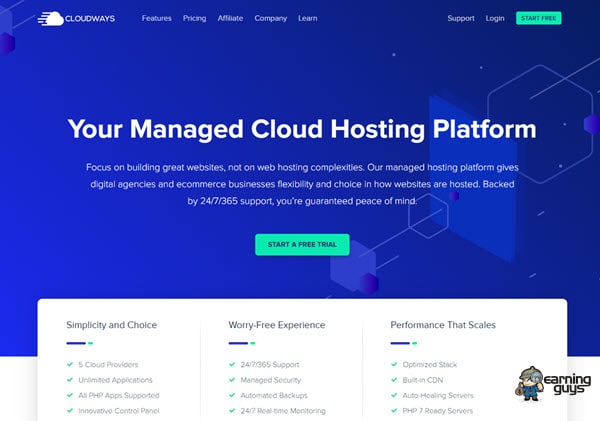This screenshot has width=600, height=421.
Task: Click the Login link
Action: [495, 18]
